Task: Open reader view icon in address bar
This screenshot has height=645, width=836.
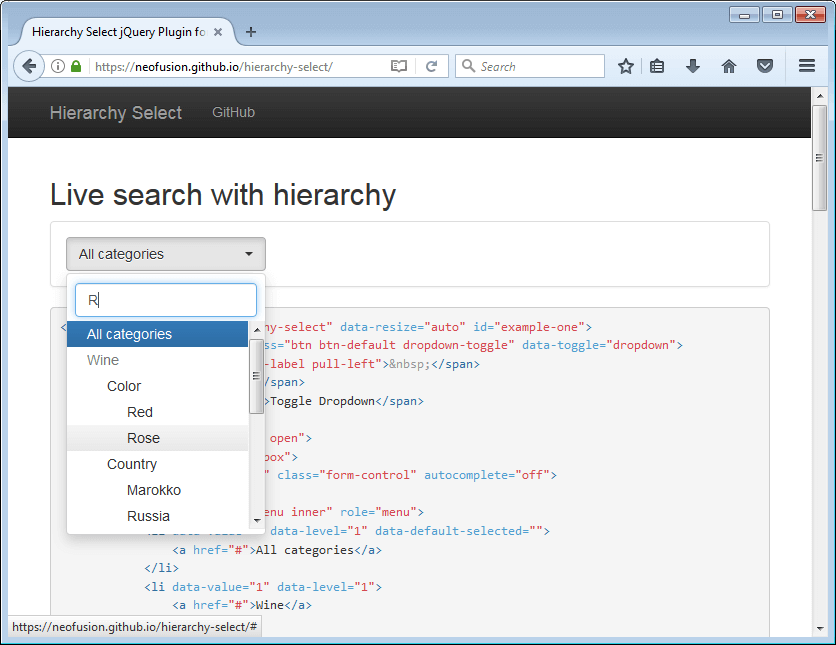Action: [x=399, y=67]
